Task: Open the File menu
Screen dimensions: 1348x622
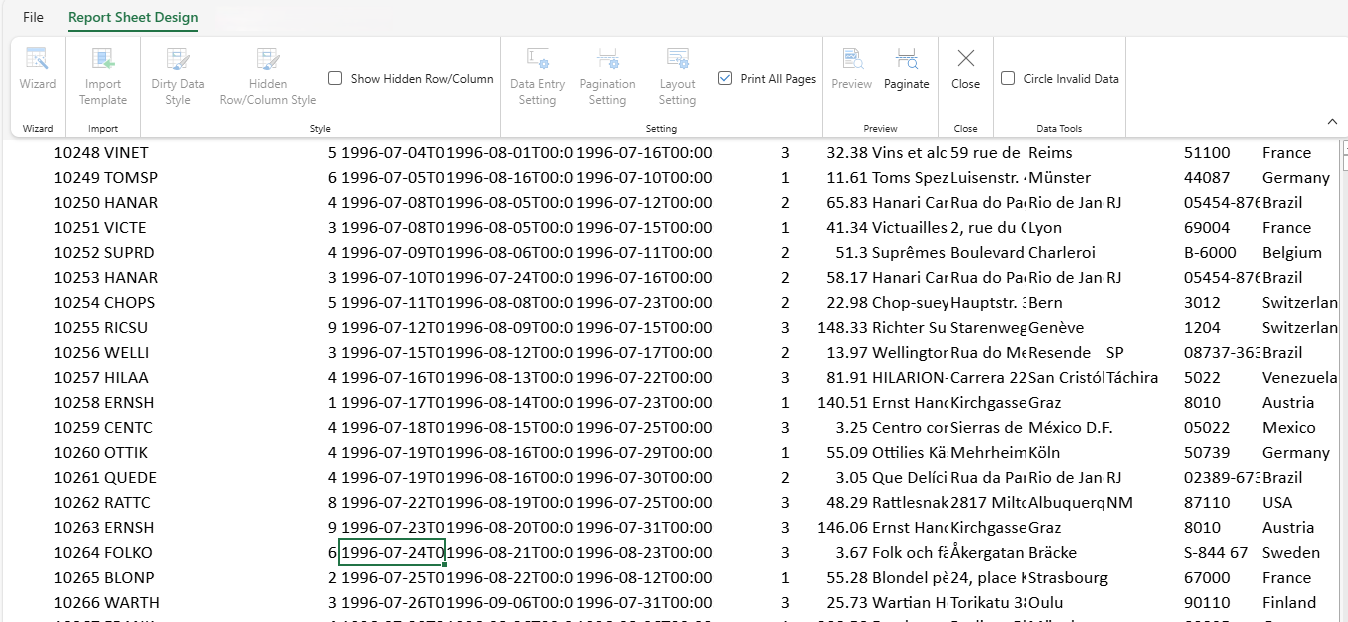Action: click(33, 17)
